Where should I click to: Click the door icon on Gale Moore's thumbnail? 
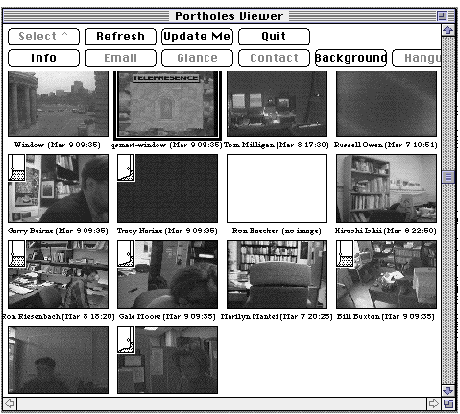tap(126, 254)
